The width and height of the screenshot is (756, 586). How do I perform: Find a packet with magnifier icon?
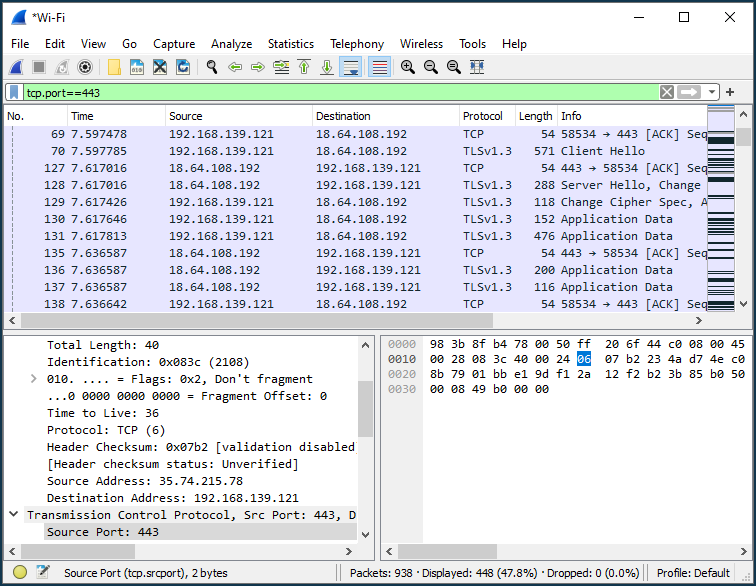212,67
